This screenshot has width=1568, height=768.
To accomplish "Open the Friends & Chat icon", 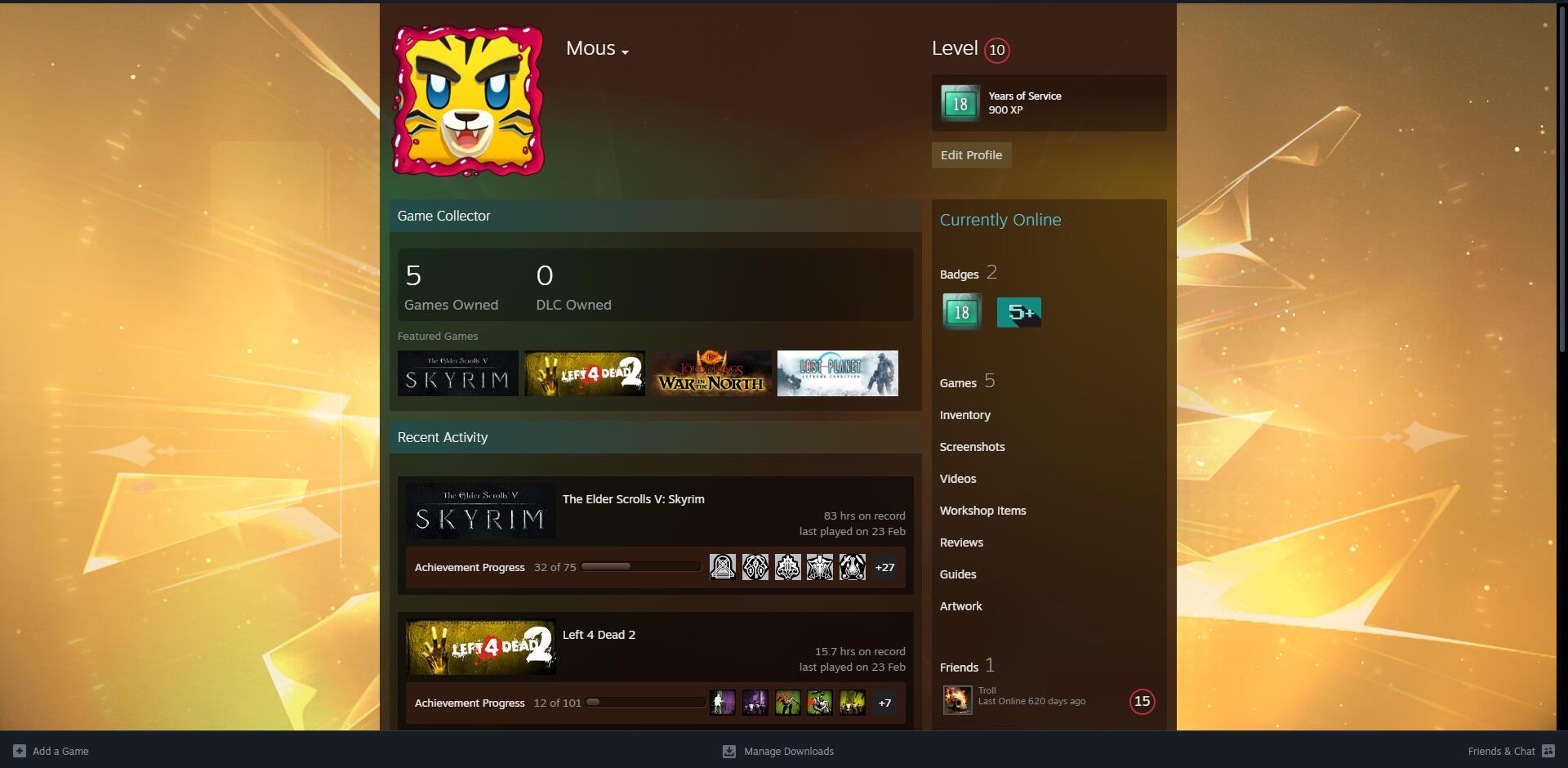I will click(1548, 751).
